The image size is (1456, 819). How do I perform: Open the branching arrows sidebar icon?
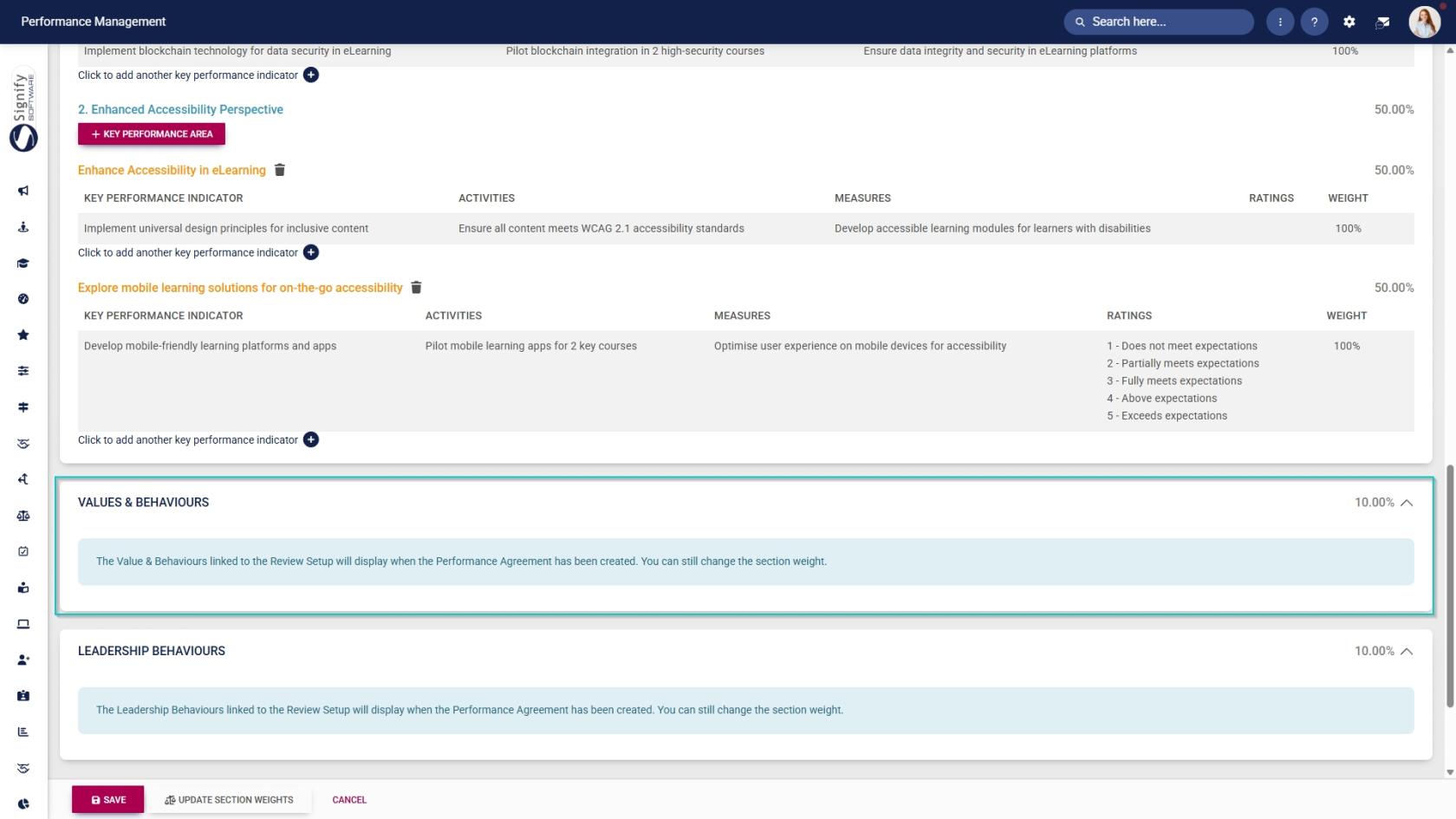tap(23, 479)
